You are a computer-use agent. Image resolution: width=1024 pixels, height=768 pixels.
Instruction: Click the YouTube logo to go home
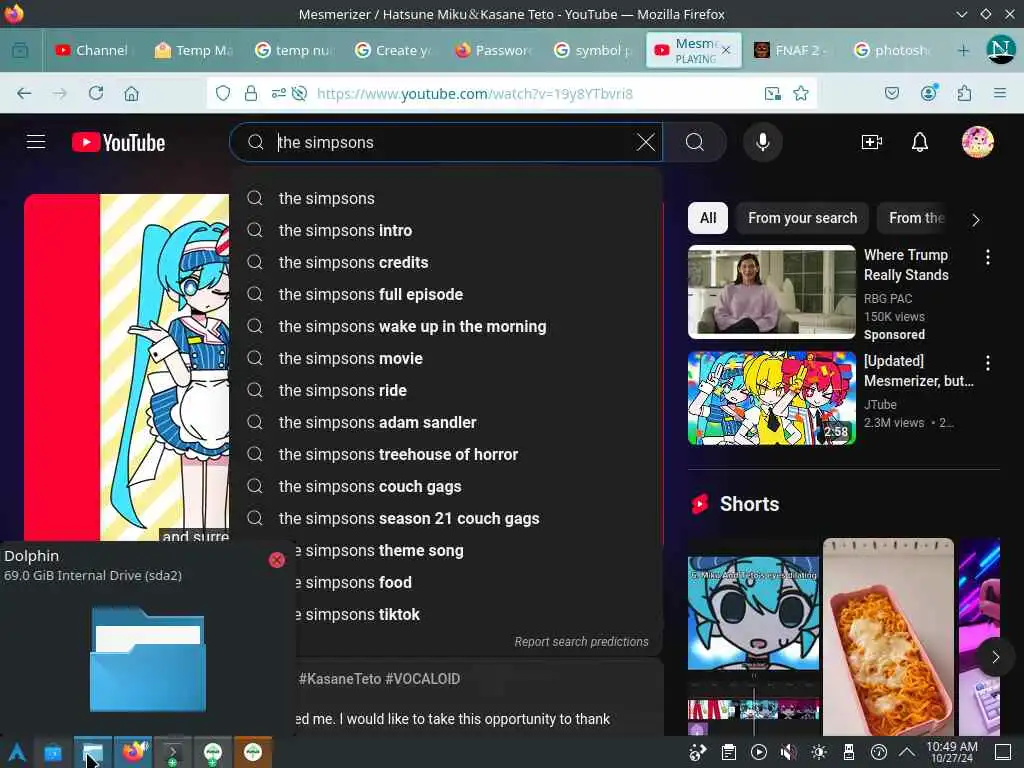[x=118, y=142]
